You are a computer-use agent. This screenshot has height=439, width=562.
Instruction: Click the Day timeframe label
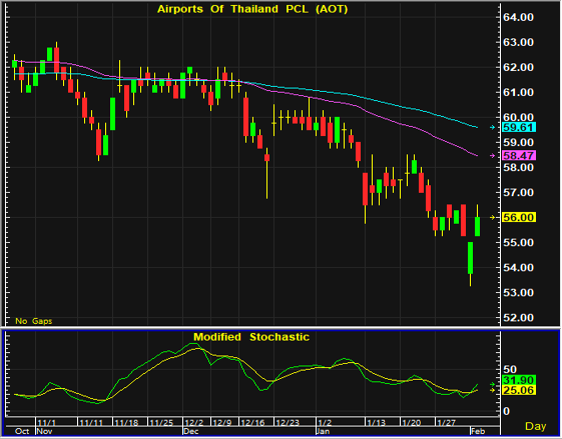[535, 426]
